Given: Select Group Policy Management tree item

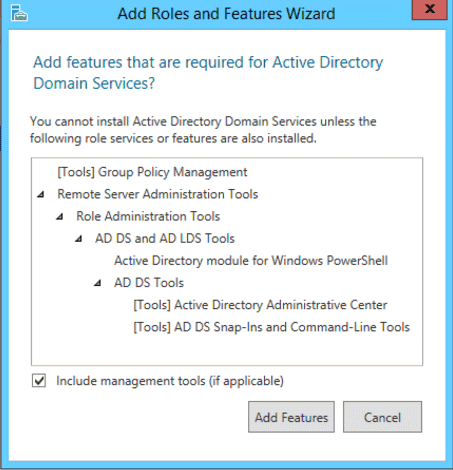Looking at the screenshot, I should pos(152,172).
